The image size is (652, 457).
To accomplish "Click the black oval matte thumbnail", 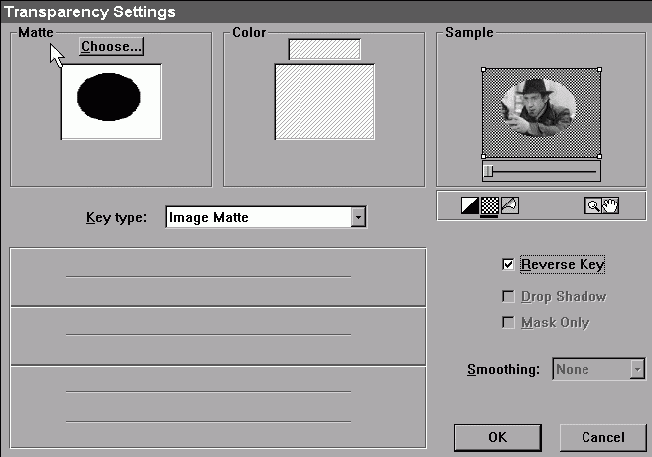I will coord(112,101).
